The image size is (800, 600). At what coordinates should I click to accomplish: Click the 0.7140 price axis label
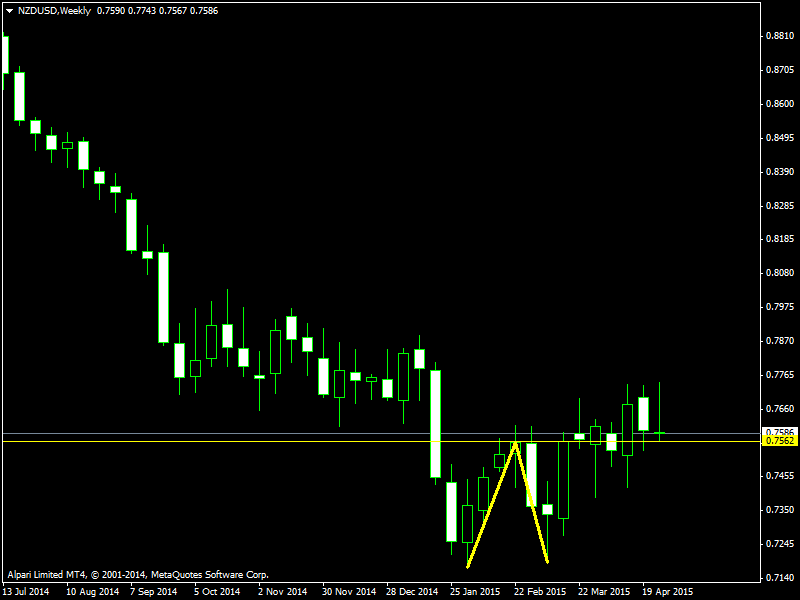(x=780, y=578)
